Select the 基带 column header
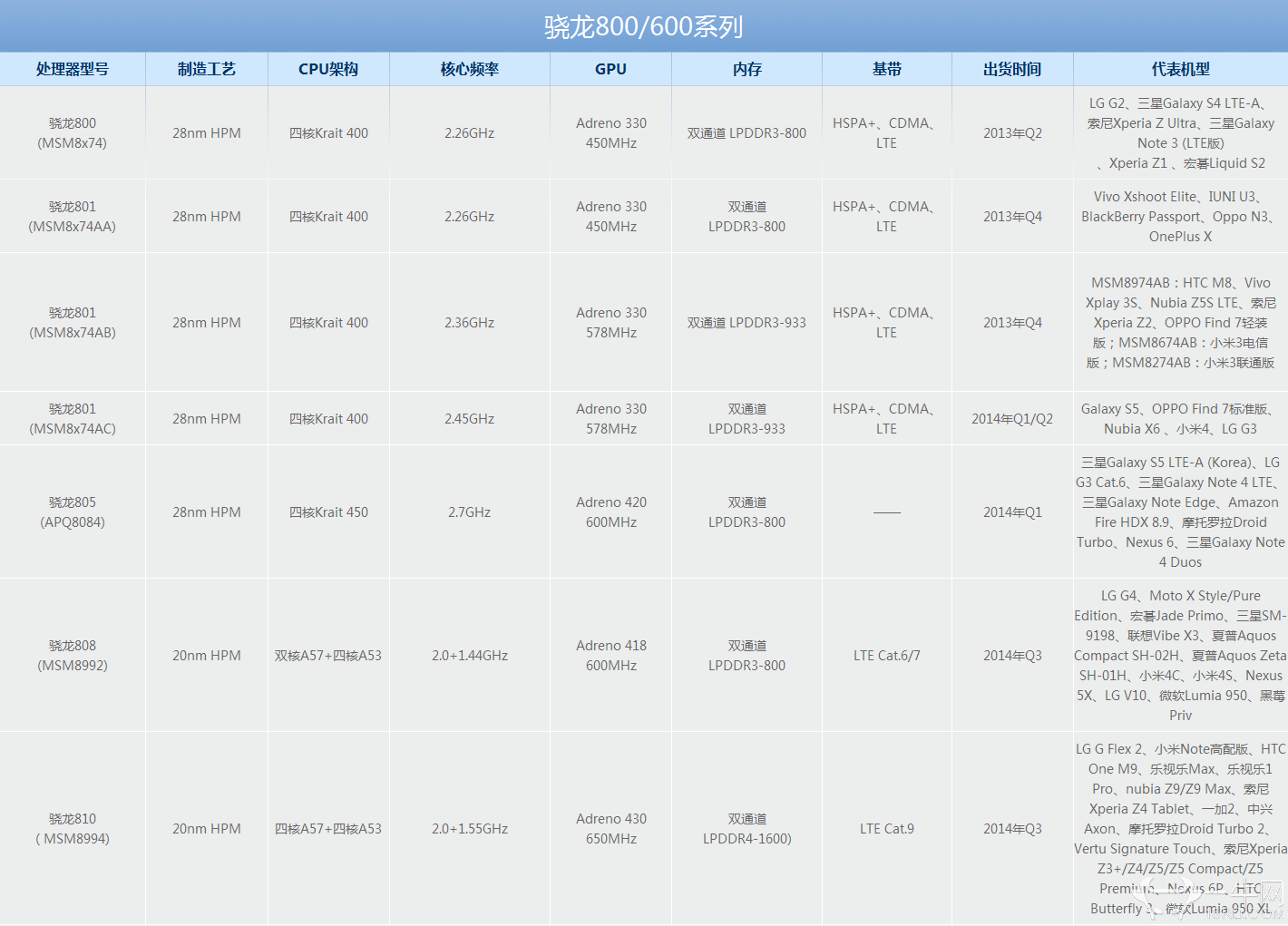 click(887, 69)
